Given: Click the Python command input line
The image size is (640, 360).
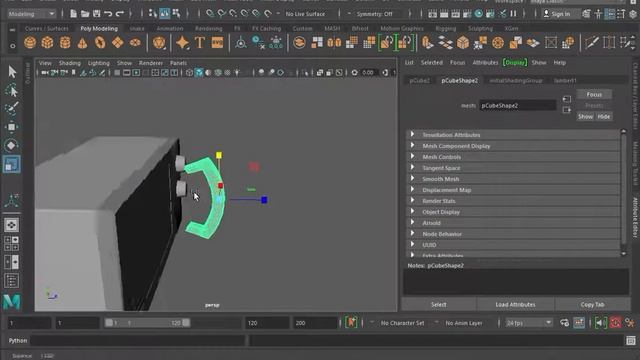Looking at the screenshot, I should click(138, 340).
